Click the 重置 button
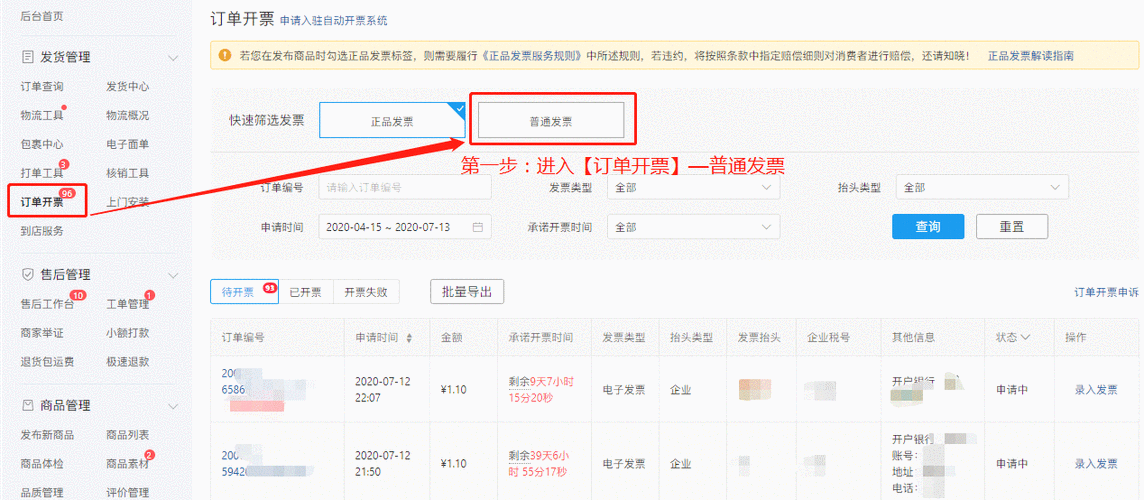1144x500 pixels. pyautogui.click(x=1012, y=226)
